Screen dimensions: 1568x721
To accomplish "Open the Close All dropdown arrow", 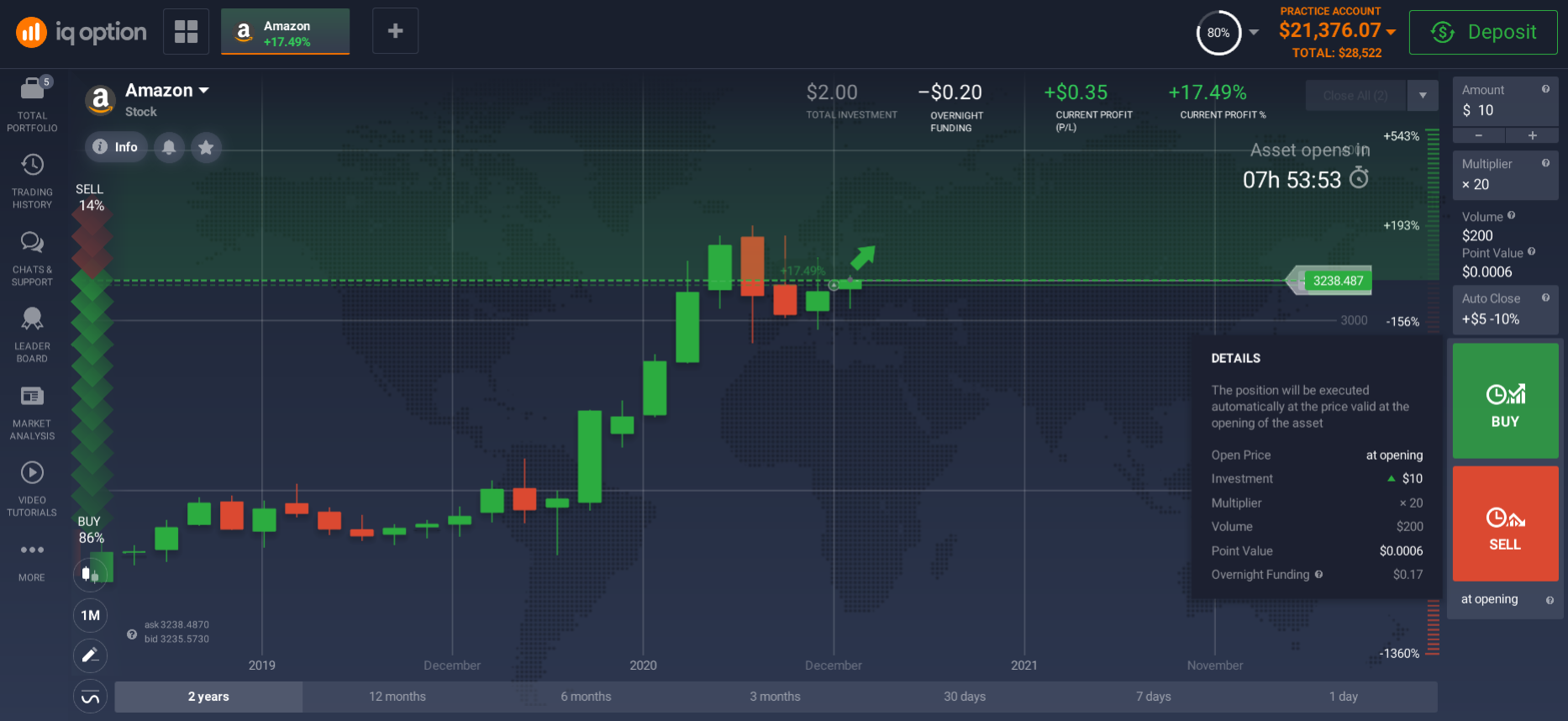I will pos(1423,95).
